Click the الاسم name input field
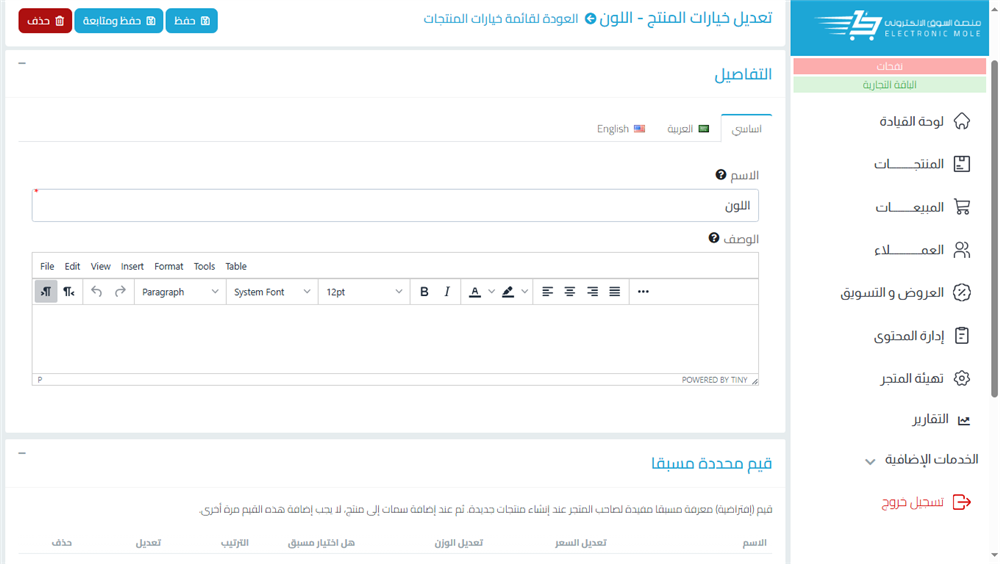Image resolution: width=1000 pixels, height=564 pixels. [x=395, y=206]
